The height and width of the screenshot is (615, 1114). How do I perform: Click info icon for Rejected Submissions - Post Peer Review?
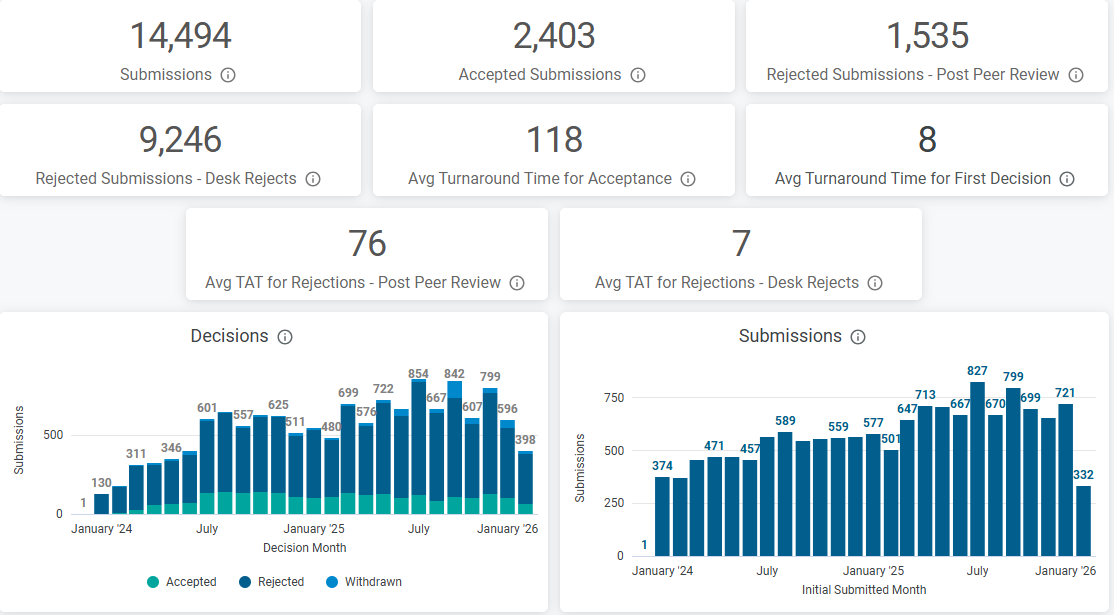[x=1076, y=75]
